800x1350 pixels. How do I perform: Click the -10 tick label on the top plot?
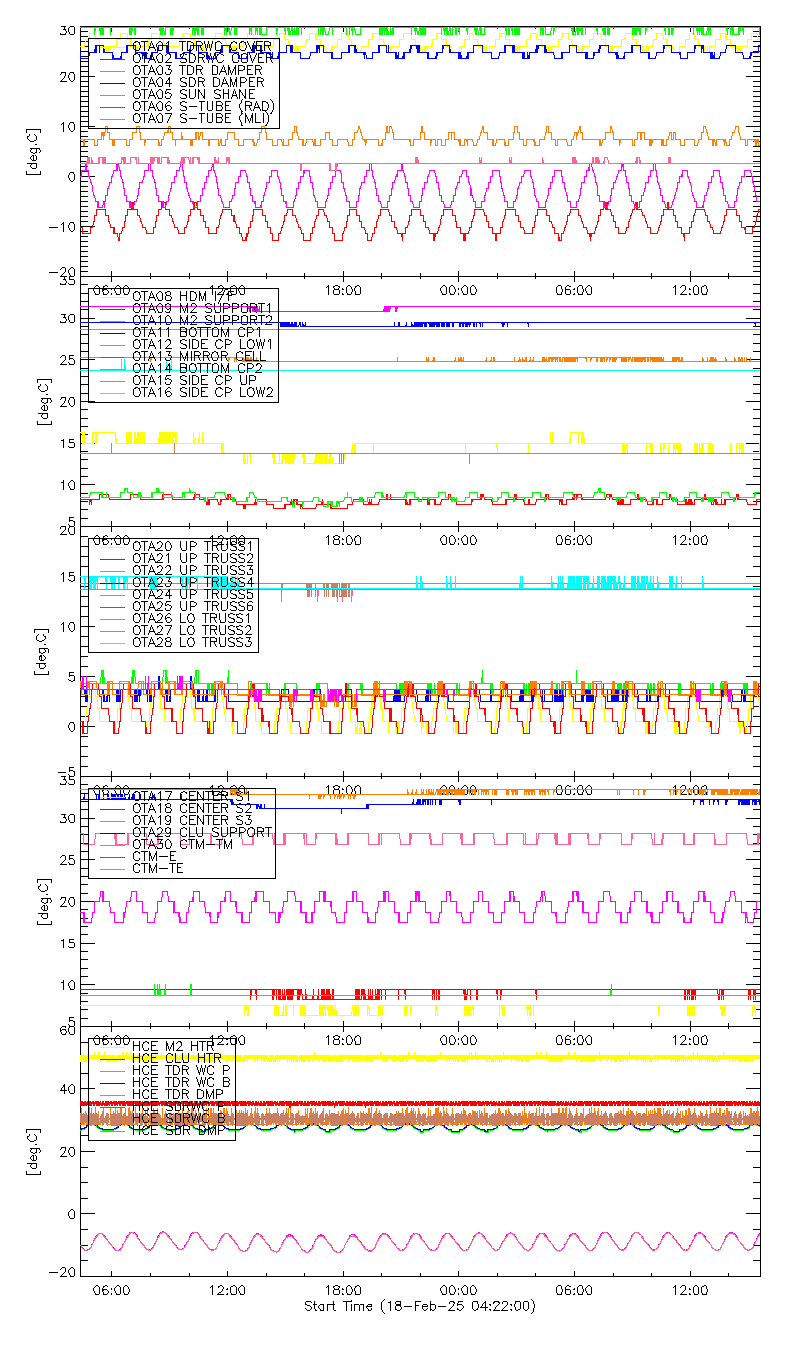tap(64, 227)
